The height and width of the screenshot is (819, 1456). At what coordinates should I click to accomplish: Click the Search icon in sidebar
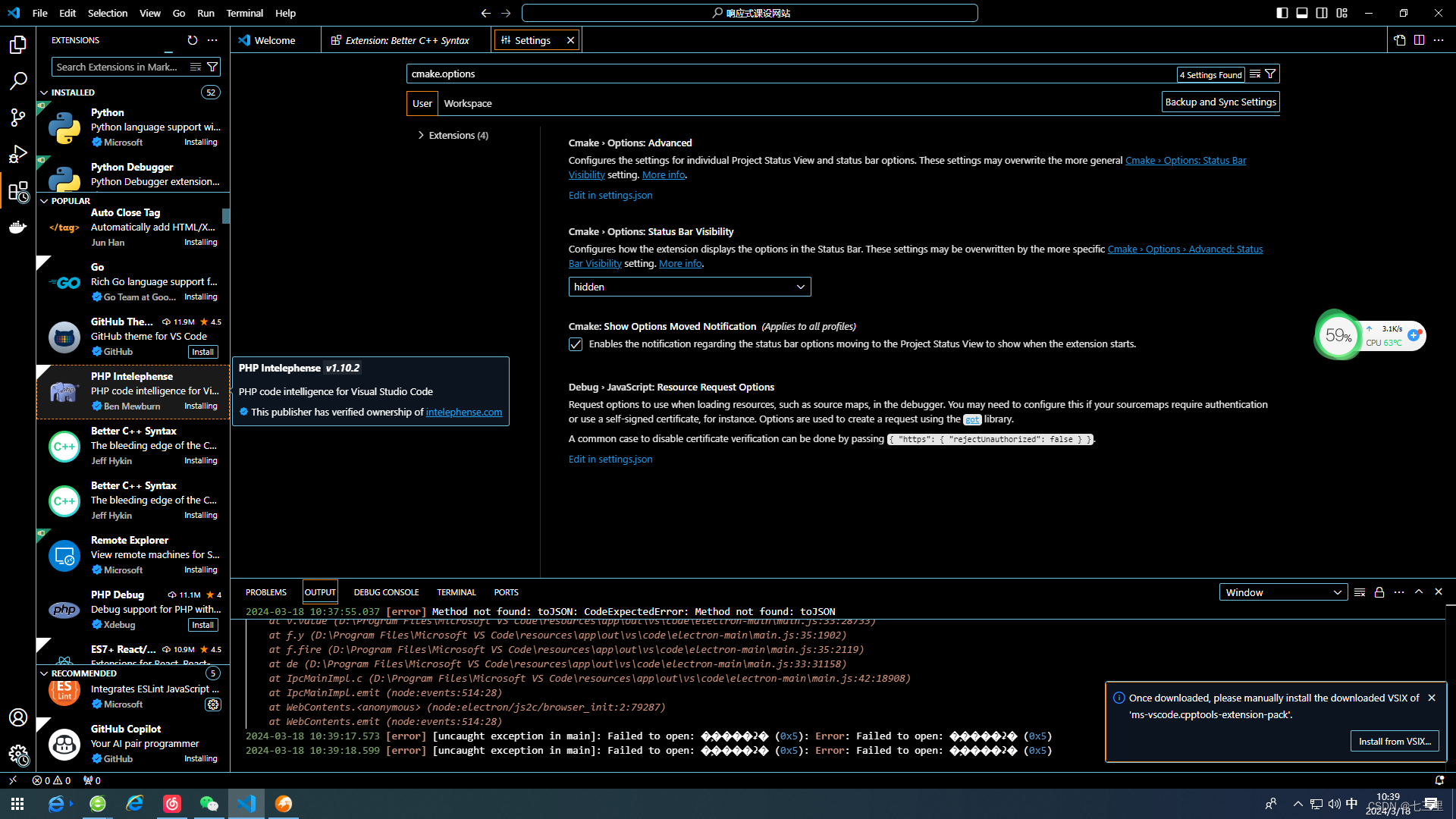(18, 80)
